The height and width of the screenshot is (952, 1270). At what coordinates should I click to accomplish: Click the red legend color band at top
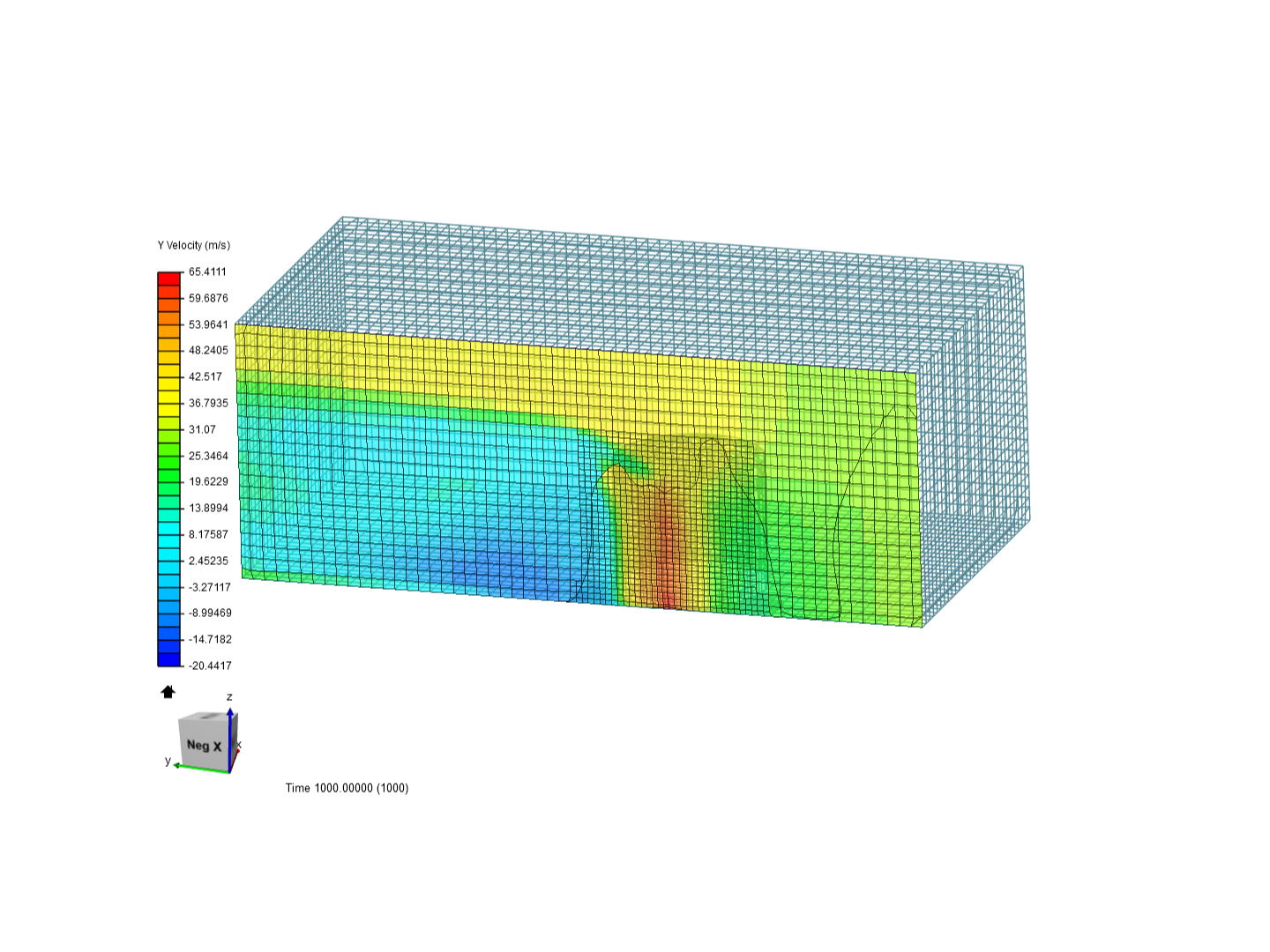pos(169,279)
